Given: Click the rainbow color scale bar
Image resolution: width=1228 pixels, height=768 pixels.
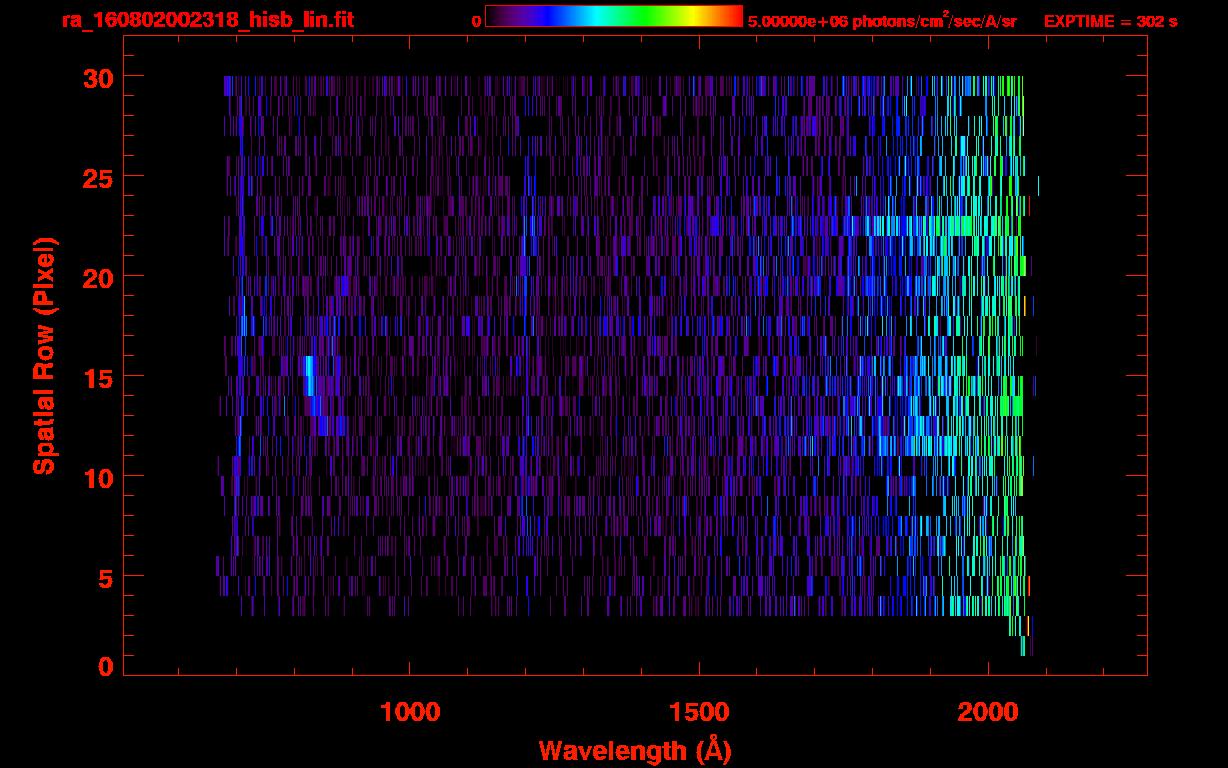Looking at the screenshot, I should coord(614,16).
